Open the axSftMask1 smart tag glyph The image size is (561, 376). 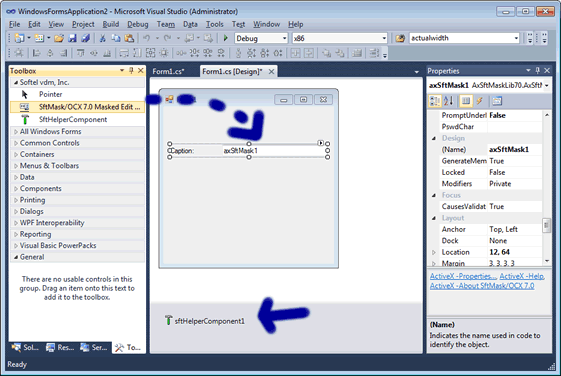point(320,143)
